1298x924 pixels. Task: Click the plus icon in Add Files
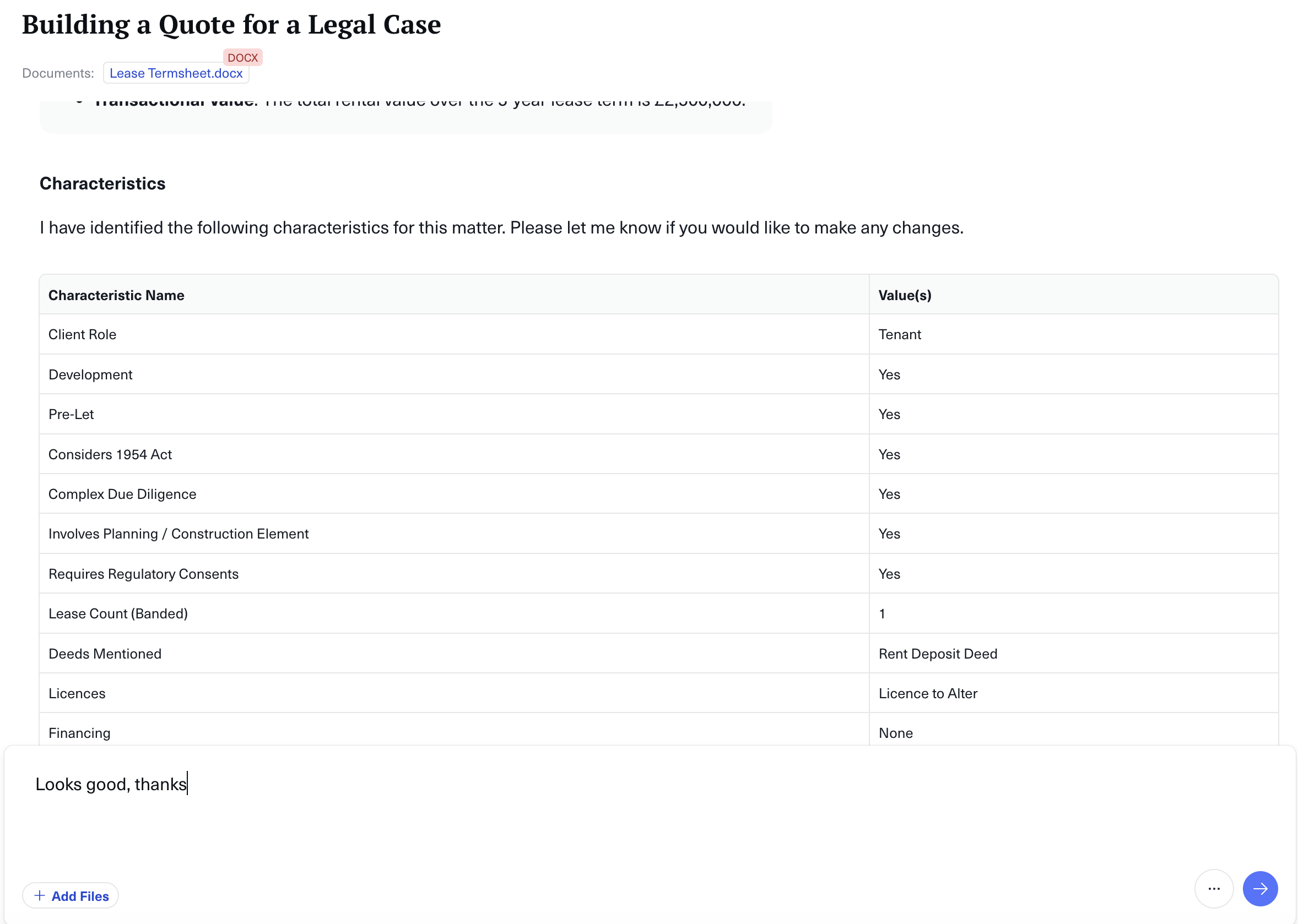pos(40,895)
